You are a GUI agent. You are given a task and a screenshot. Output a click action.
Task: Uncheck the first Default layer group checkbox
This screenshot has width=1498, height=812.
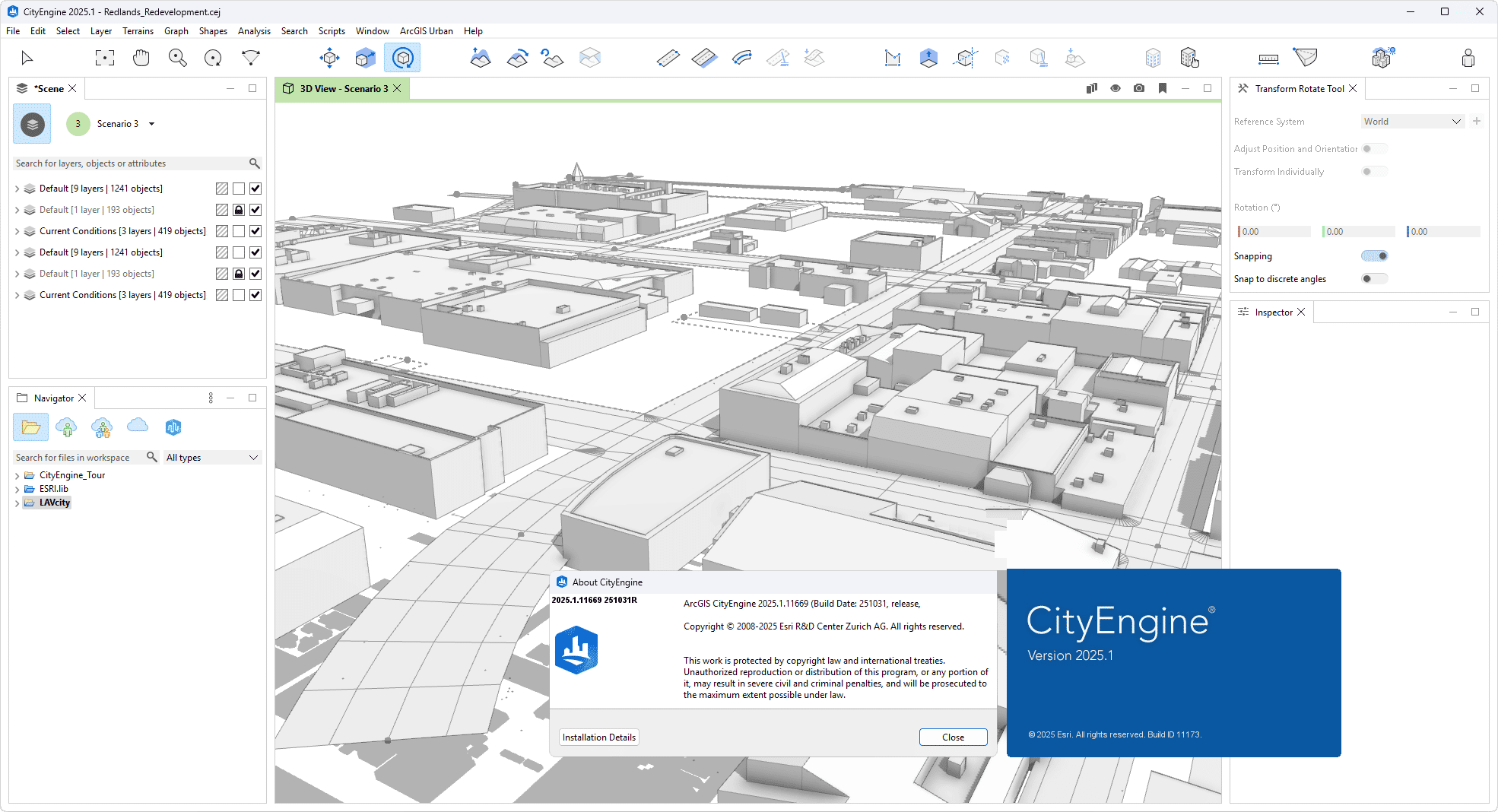pos(256,188)
